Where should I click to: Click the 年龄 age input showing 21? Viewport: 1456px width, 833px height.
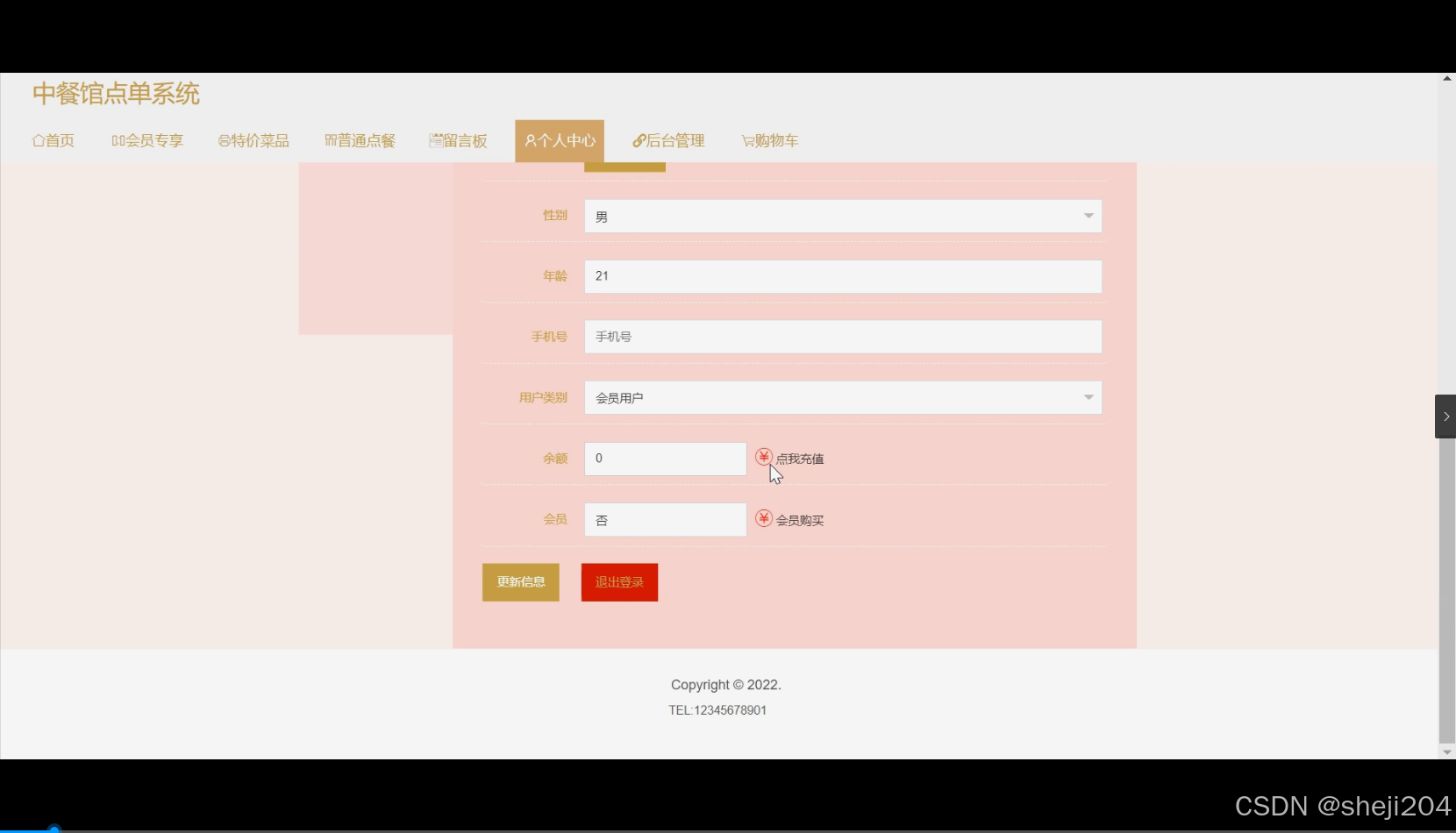click(x=841, y=276)
